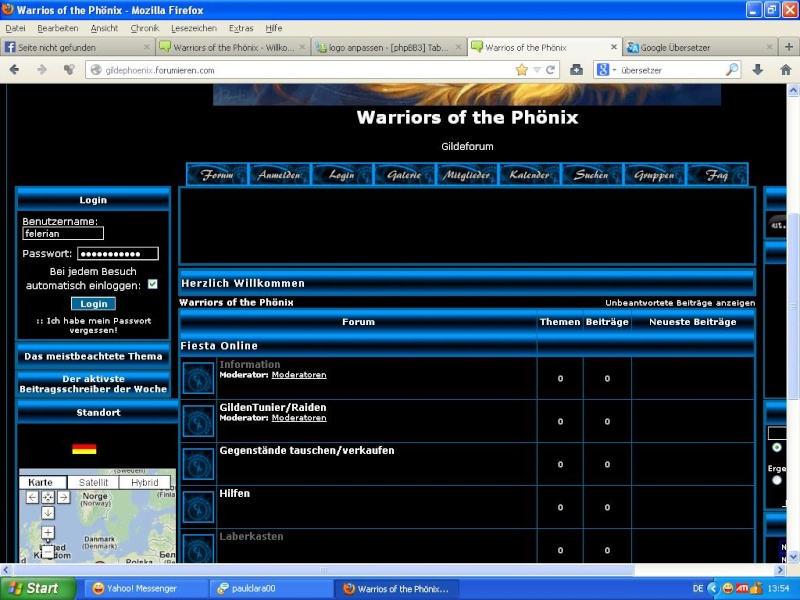Click the German flag under Standort
Viewport: 800px width, 600px height.
(x=84, y=449)
